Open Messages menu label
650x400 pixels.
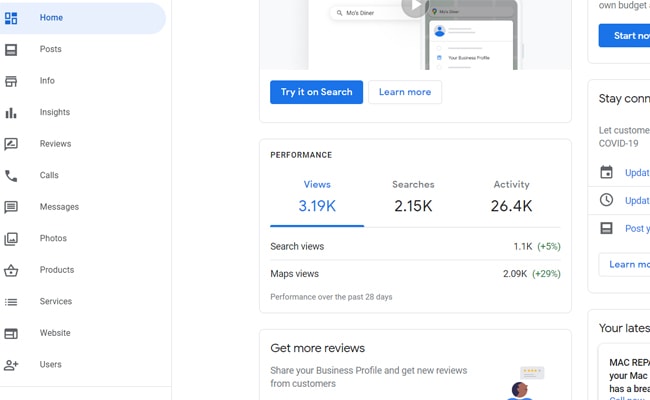(59, 207)
